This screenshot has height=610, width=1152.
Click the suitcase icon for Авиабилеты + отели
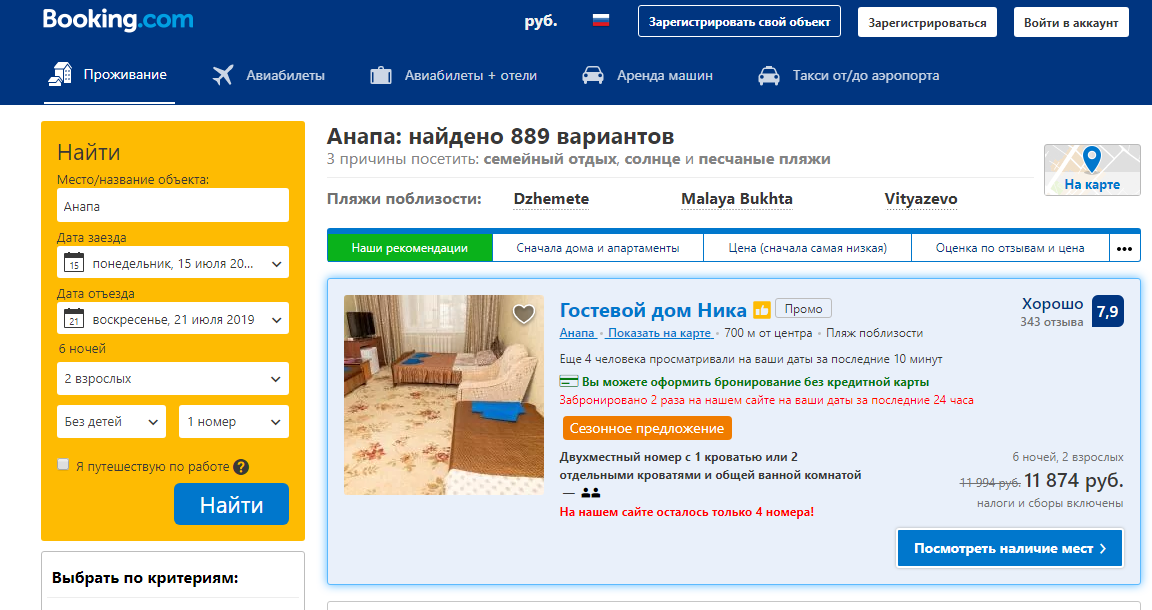pyautogui.click(x=381, y=75)
